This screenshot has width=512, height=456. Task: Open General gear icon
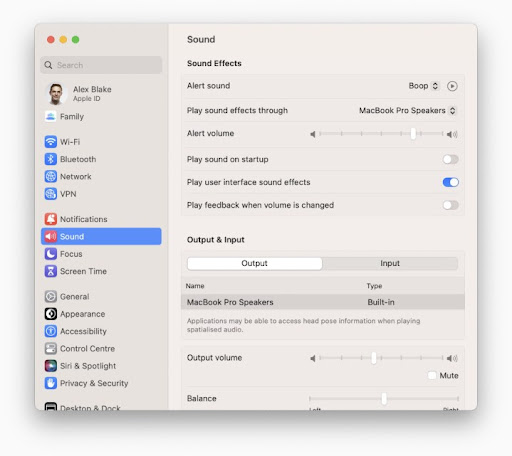coord(51,296)
